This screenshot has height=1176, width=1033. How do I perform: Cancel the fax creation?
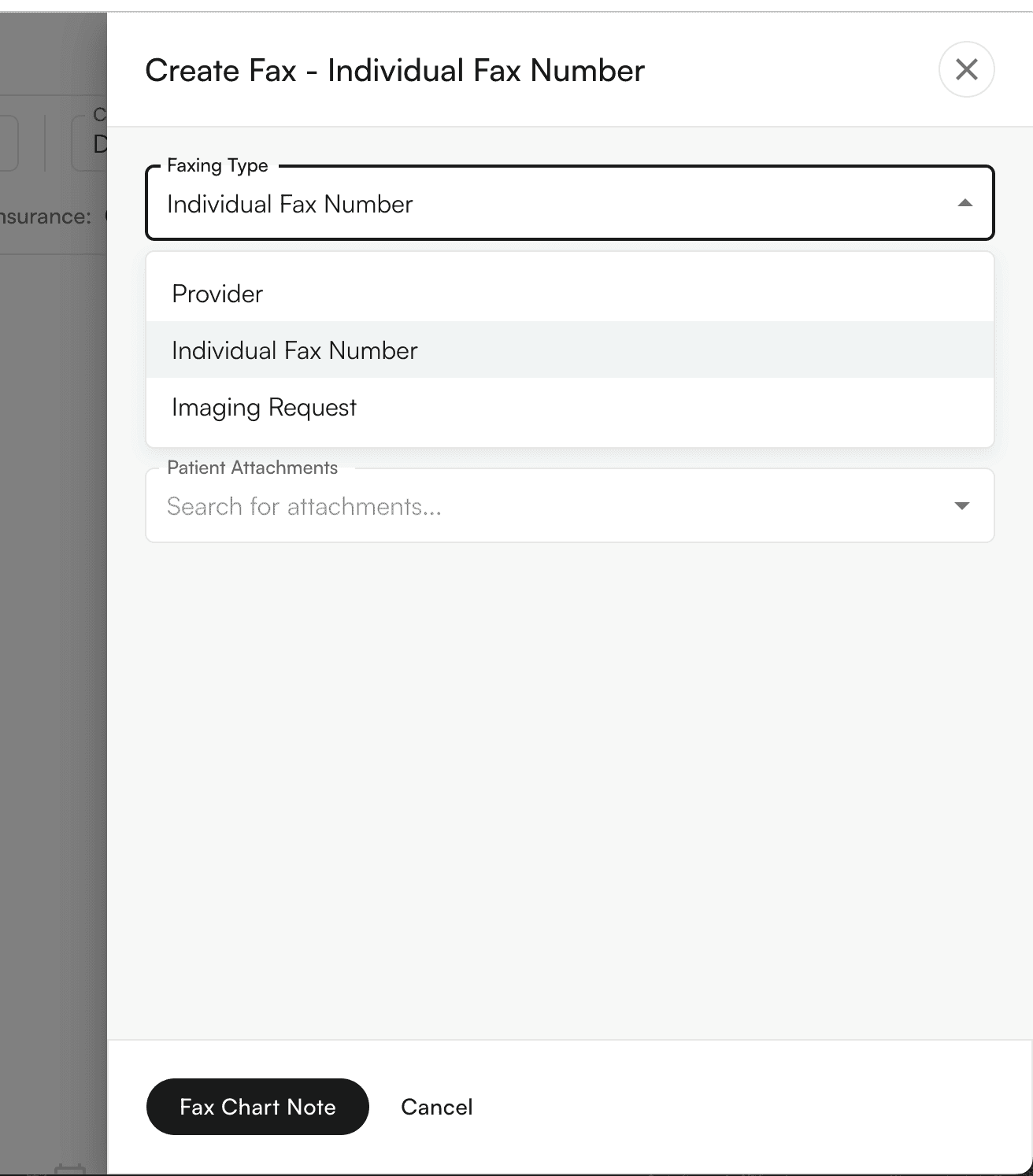tap(437, 1107)
